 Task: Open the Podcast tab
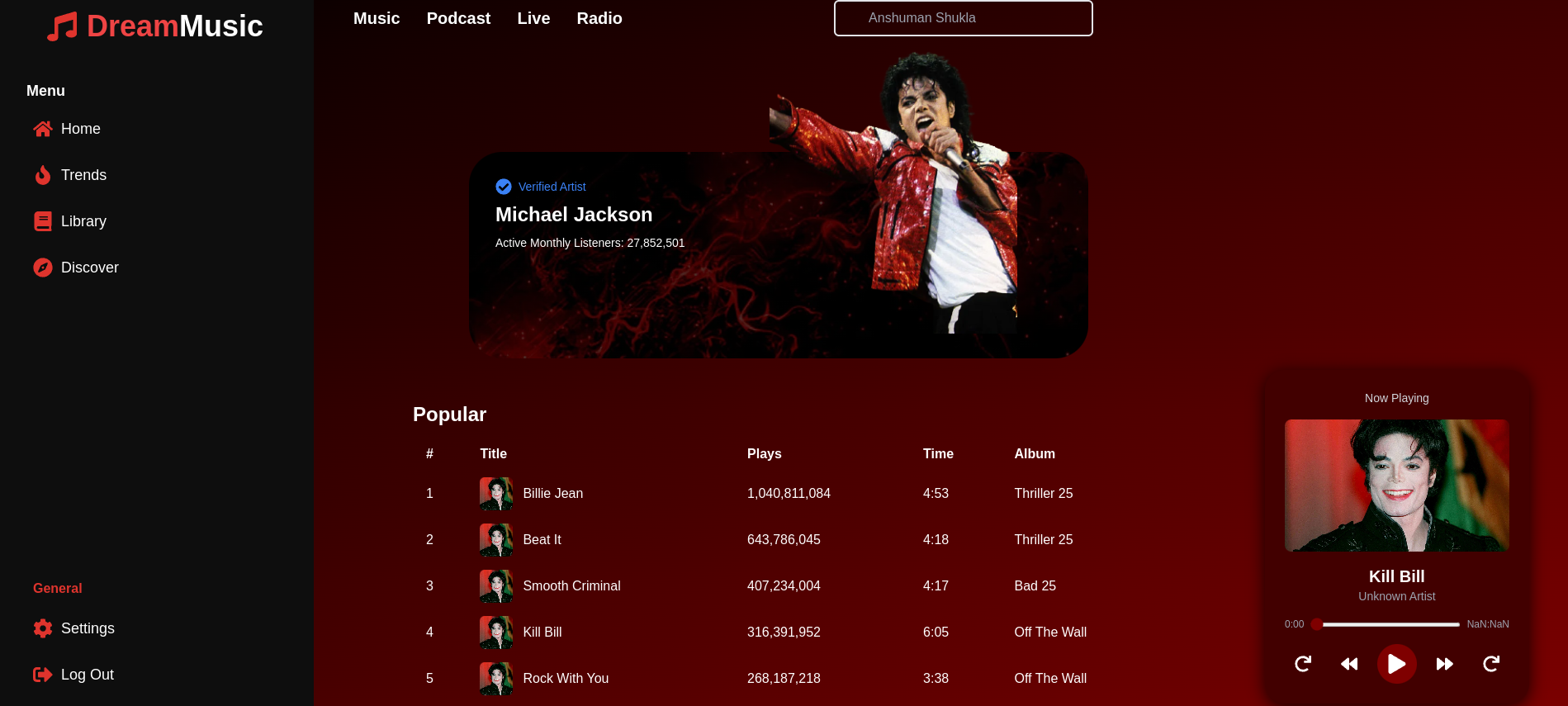[458, 18]
